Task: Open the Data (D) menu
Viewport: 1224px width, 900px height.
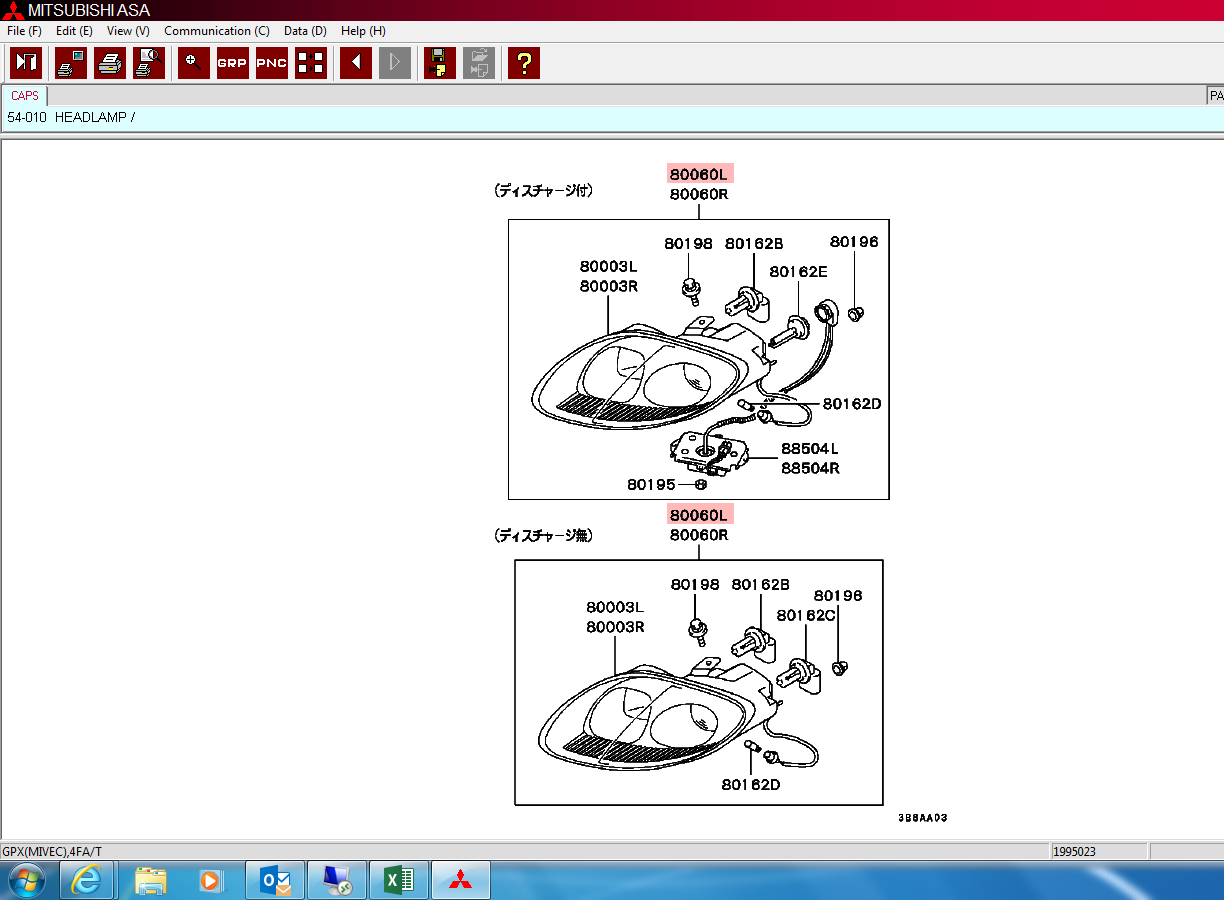Action: (305, 31)
